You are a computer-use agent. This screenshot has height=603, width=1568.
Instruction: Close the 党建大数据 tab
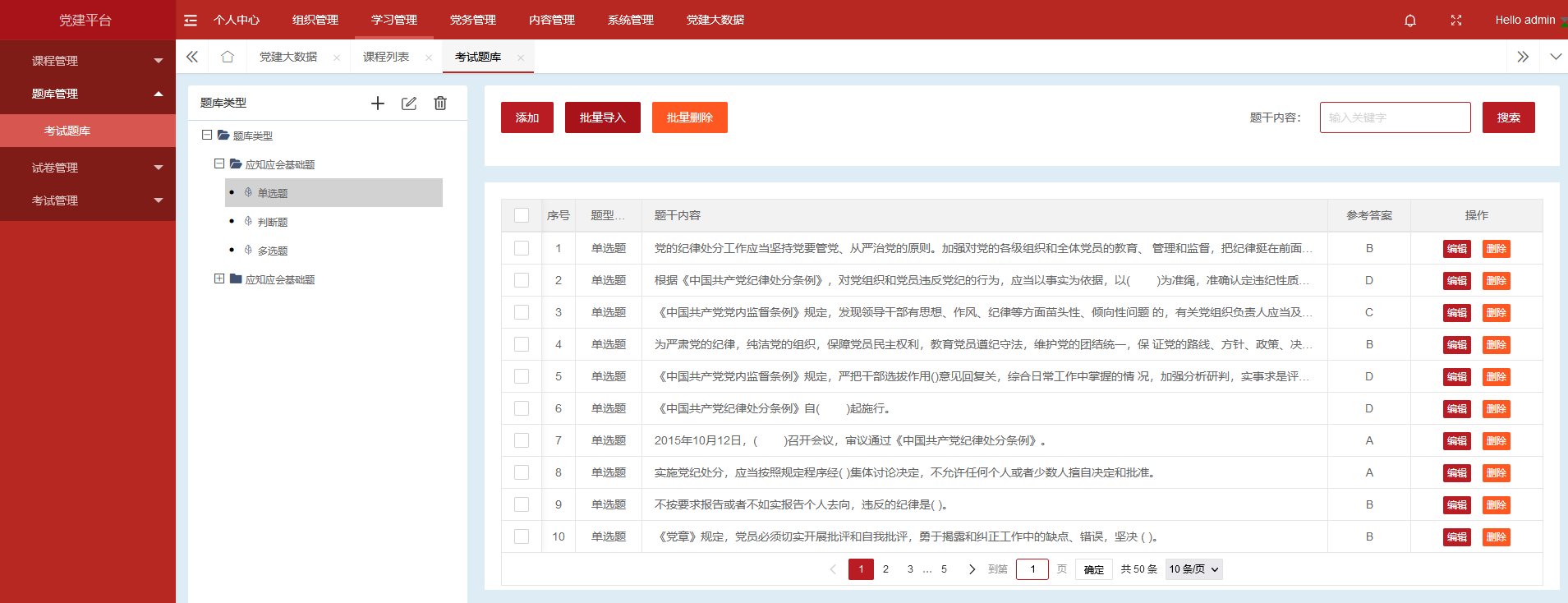337,58
